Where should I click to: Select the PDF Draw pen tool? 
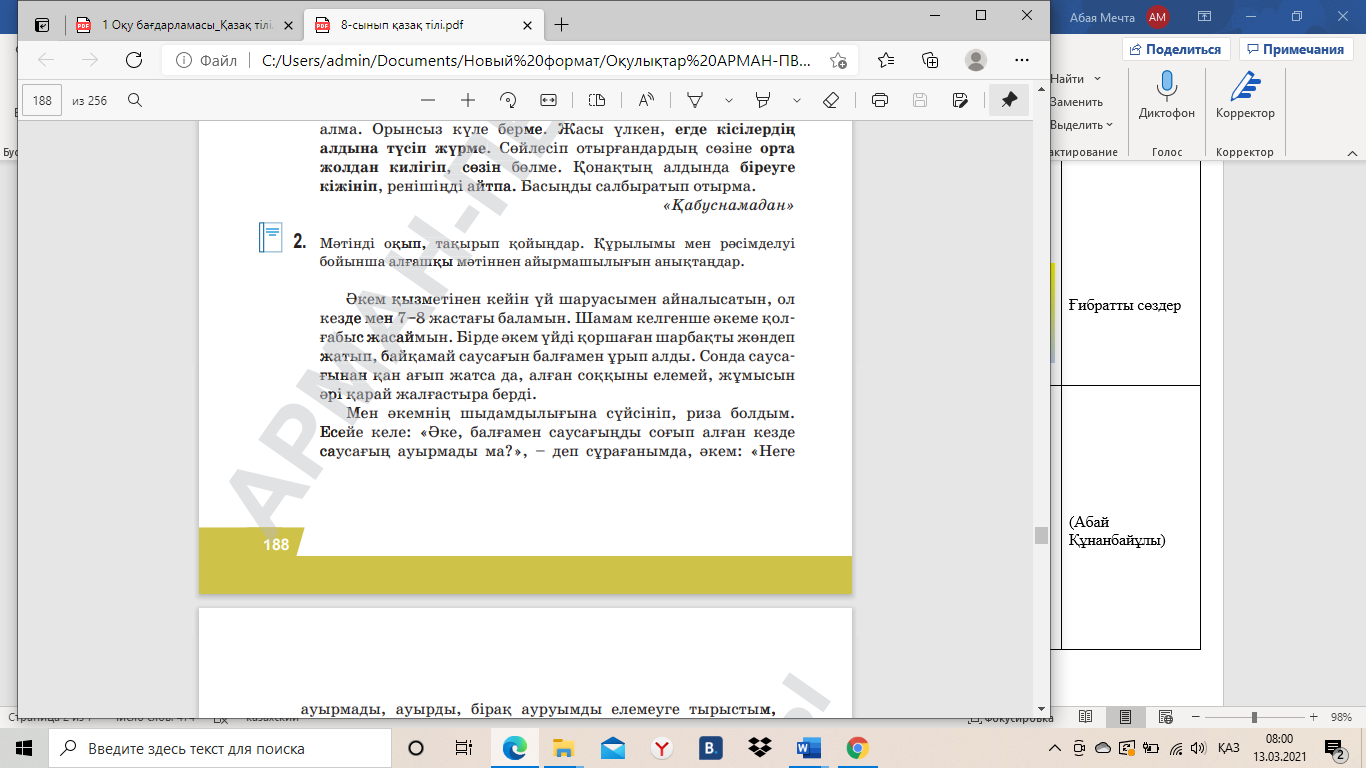click(x=695, y=100)
